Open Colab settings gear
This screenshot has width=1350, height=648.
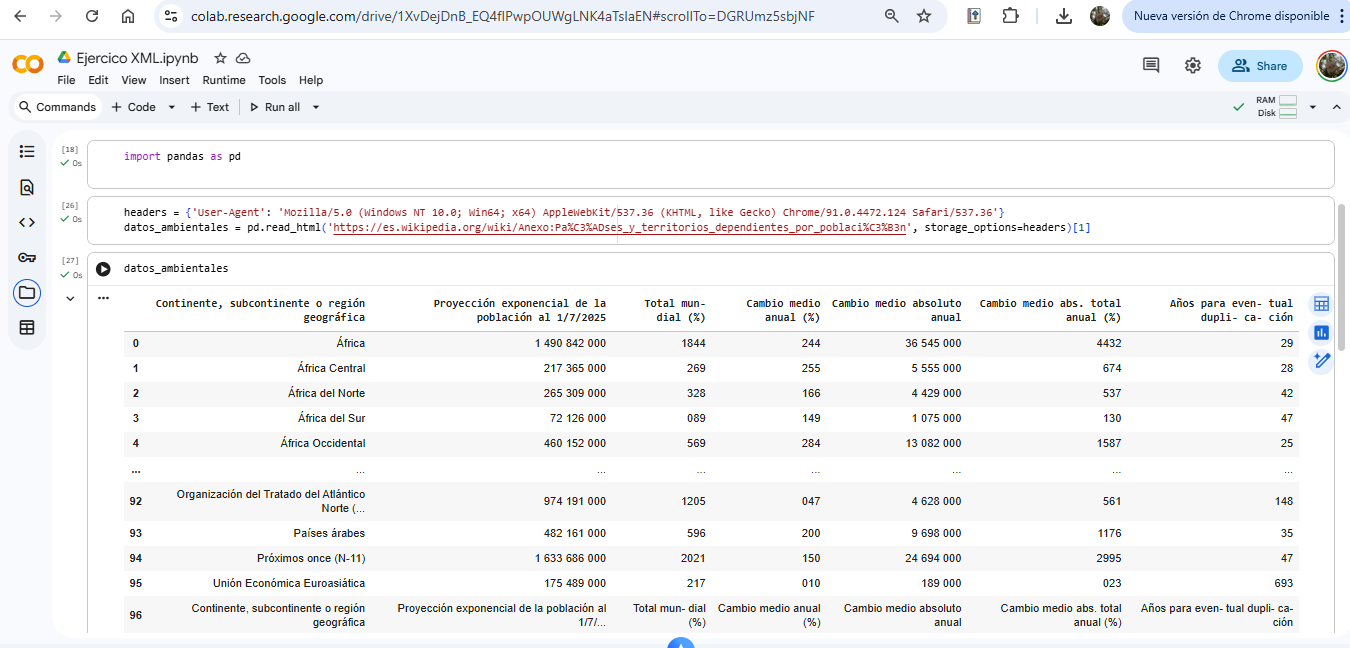(1192, 66)
